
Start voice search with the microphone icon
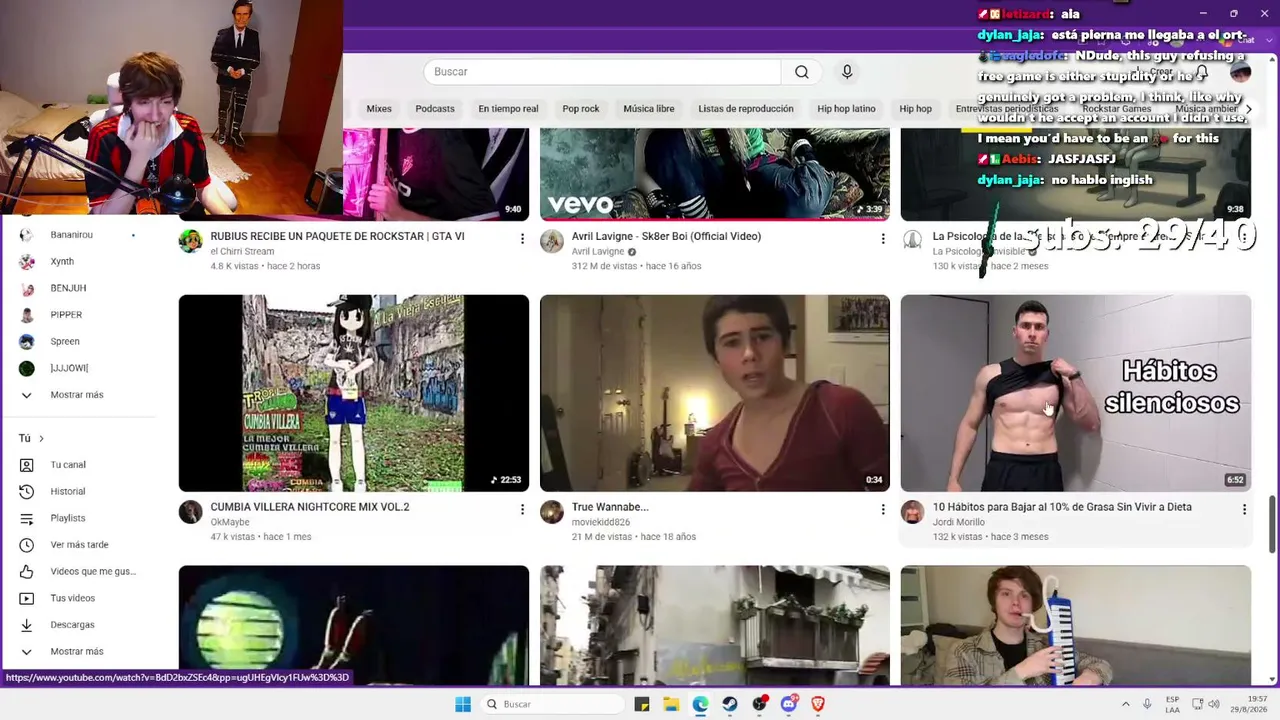pos(847,72)
